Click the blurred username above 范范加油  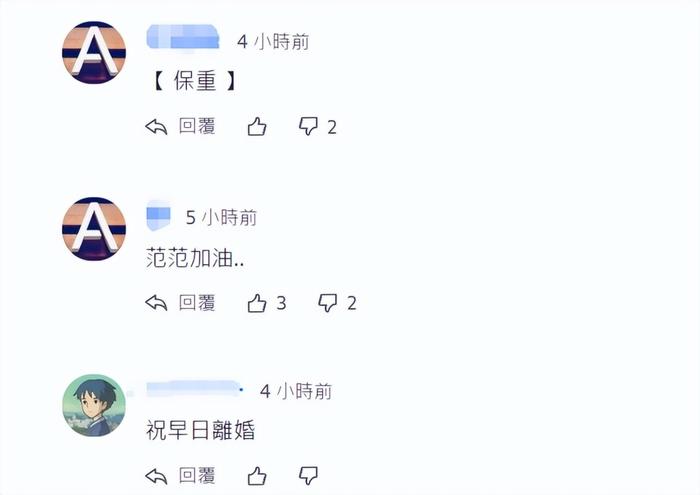(x=158, y=216)
